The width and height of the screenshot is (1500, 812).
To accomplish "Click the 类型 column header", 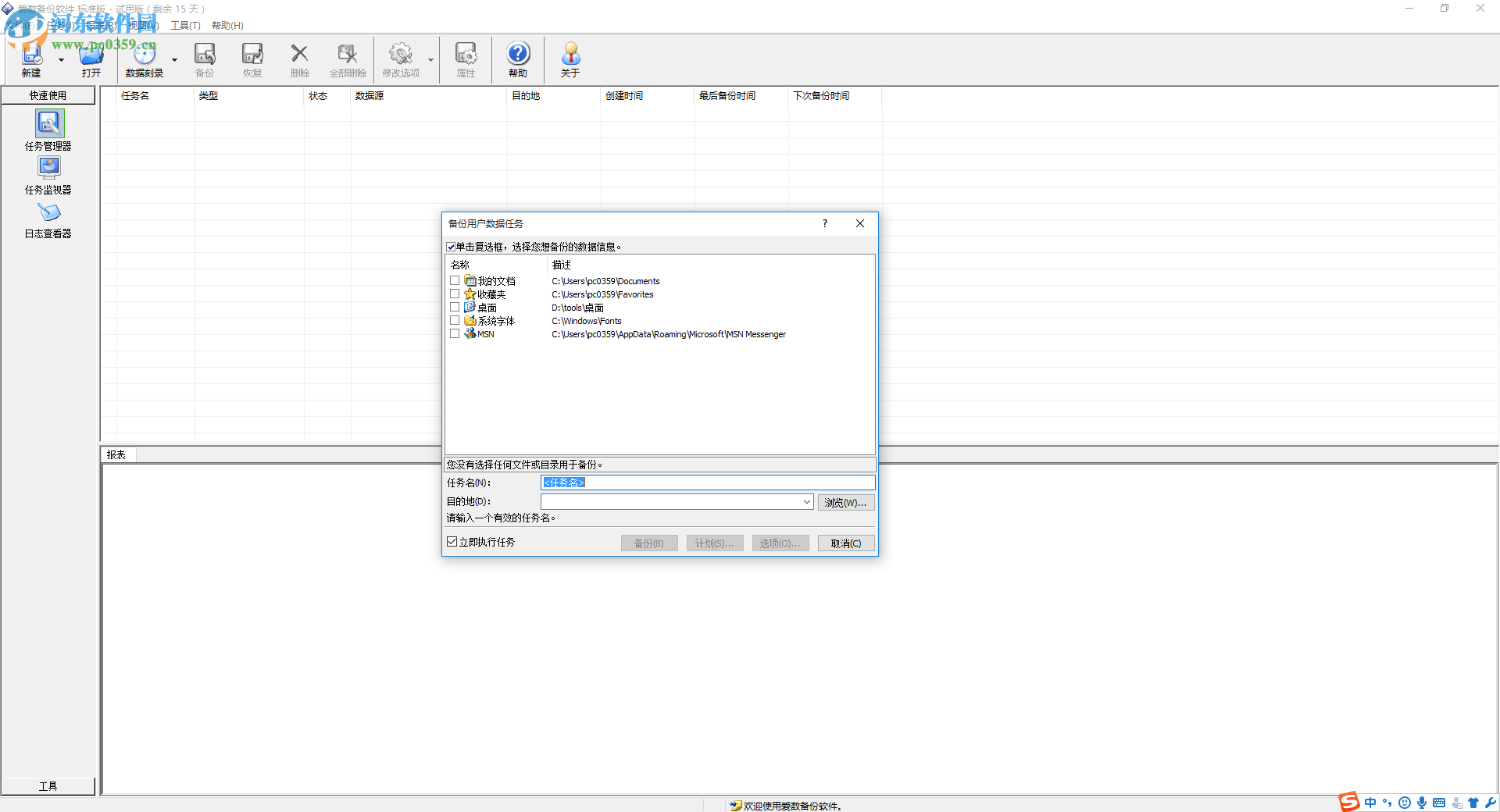I will (249, 95).
